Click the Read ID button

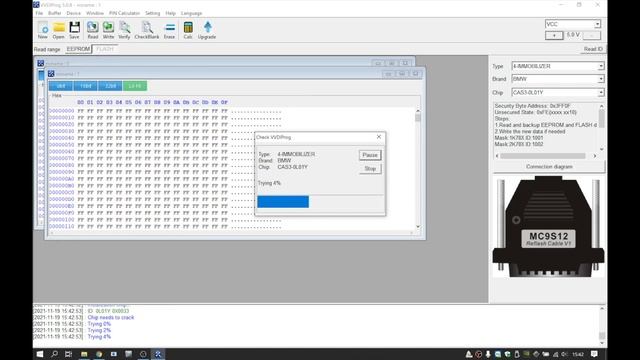point(593,49)
